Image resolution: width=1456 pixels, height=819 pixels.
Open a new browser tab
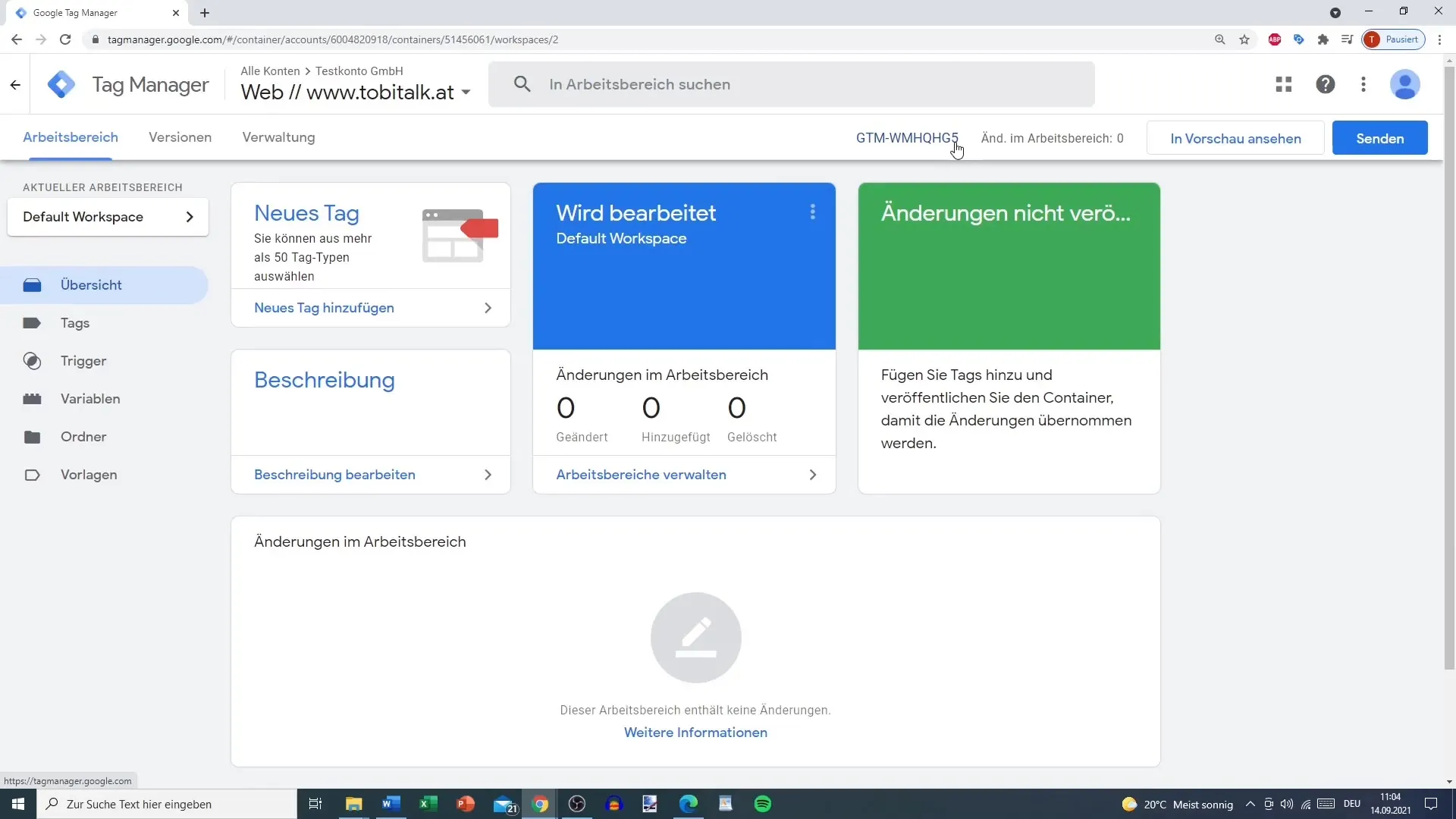pos(205,13)
